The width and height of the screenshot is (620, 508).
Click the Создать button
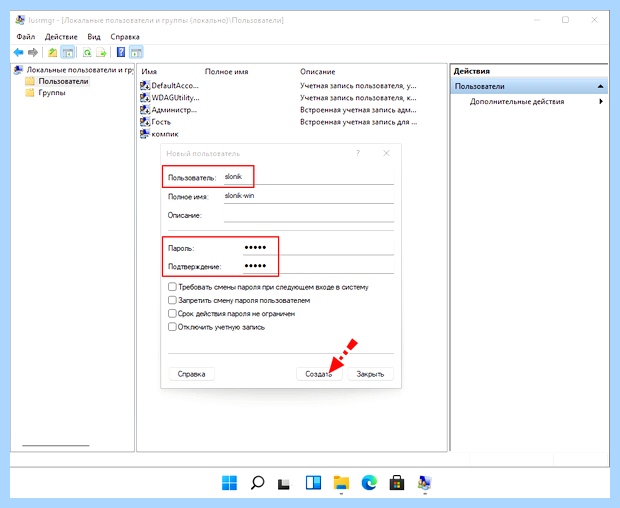319,374
